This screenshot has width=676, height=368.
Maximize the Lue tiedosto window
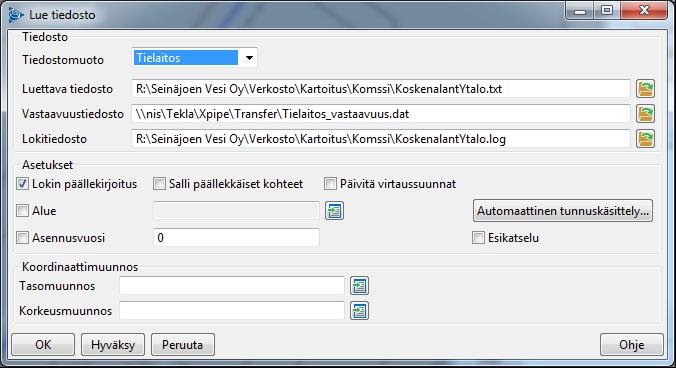(x=607, y=11)
